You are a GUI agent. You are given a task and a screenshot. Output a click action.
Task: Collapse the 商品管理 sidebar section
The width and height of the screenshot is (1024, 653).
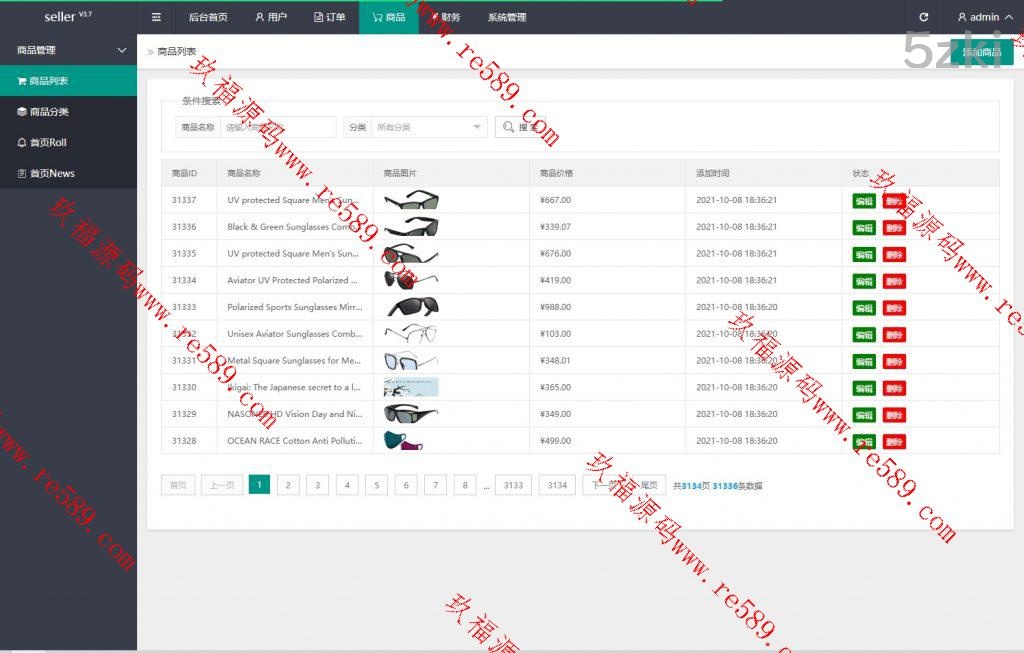point(68,50)
